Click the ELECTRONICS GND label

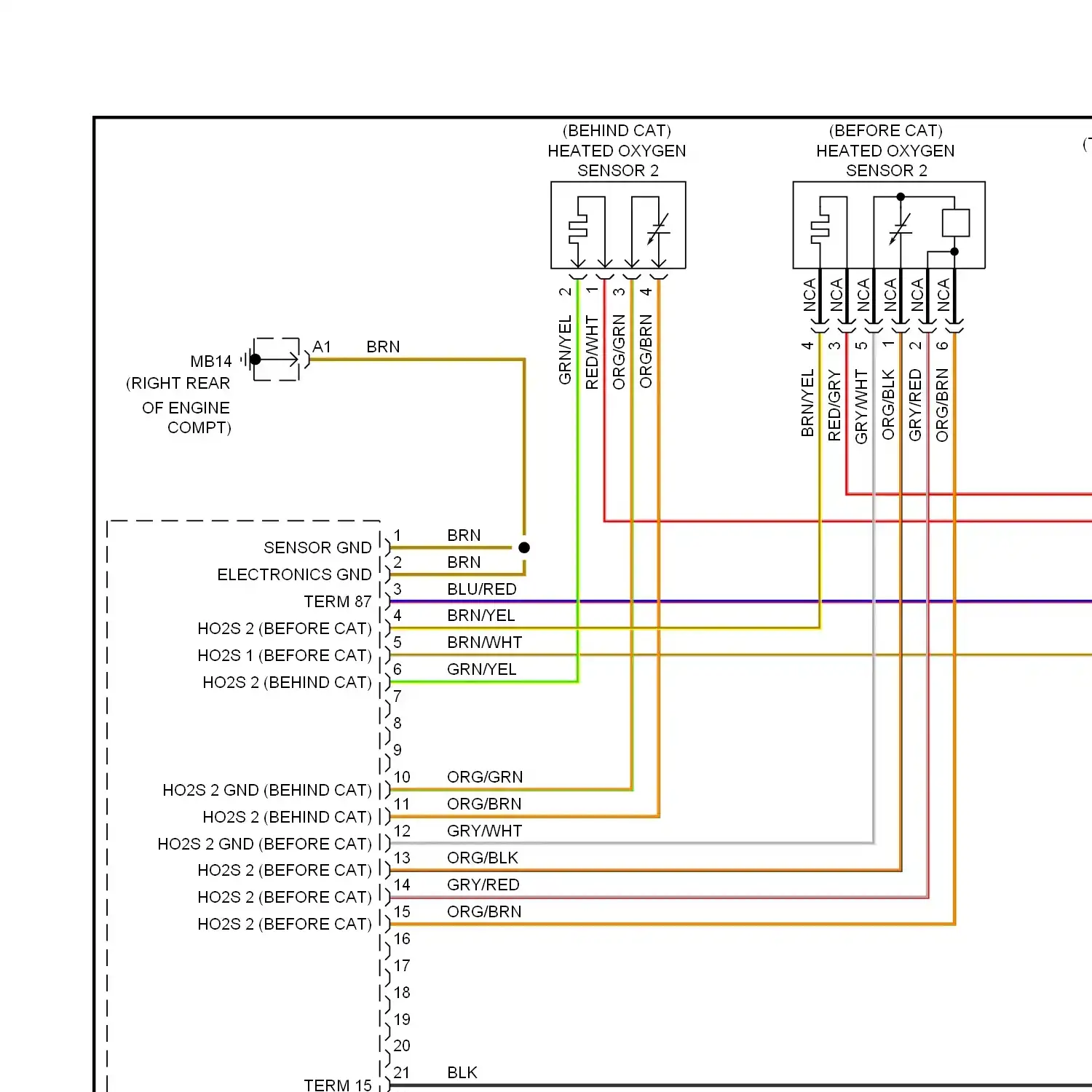294,574
